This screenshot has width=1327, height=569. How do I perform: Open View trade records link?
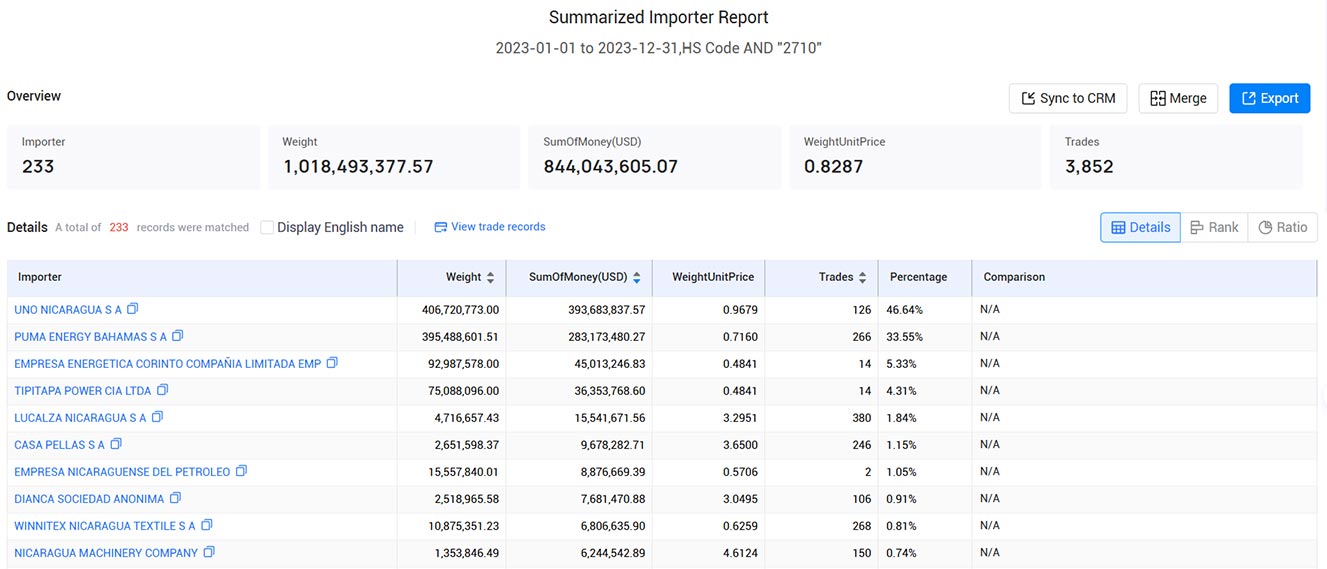(x=490, y=227)
